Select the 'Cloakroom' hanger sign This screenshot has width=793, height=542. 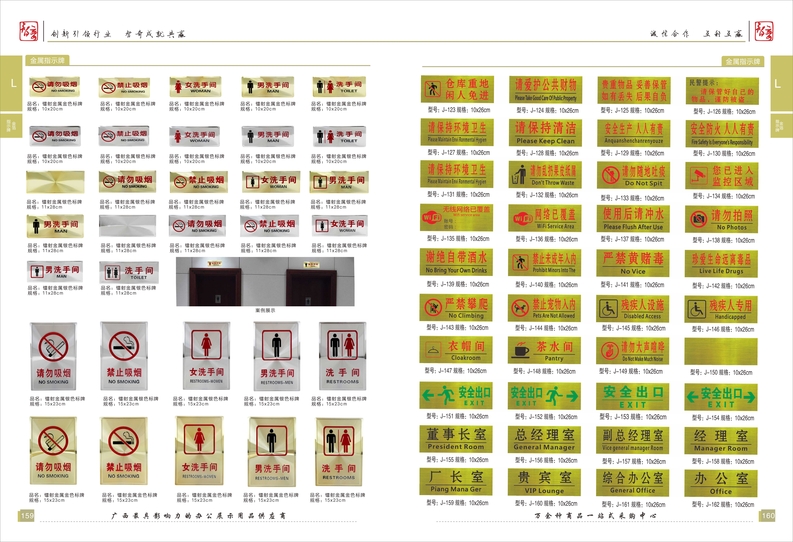pos(455,349)
